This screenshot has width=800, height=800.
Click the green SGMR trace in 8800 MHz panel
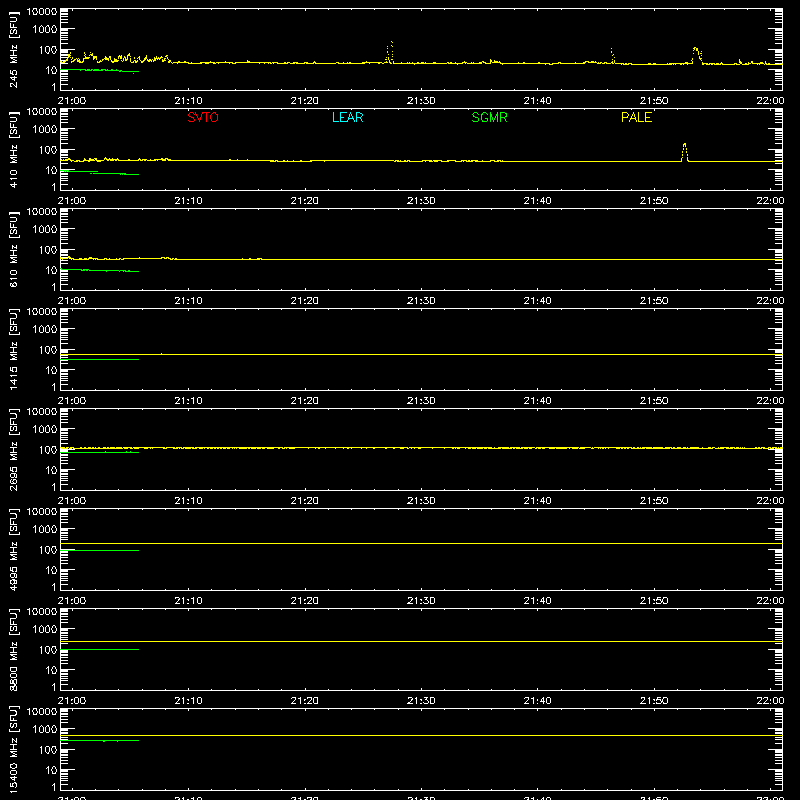point(99,649)
